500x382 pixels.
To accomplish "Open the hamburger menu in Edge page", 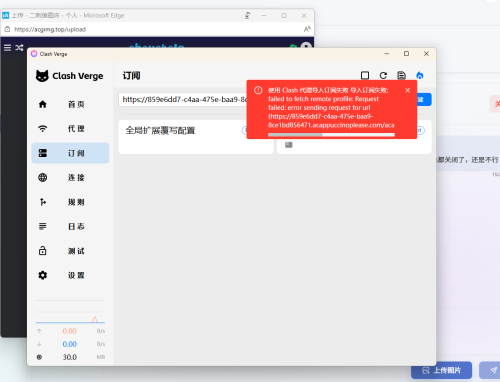I will [7, 48].
